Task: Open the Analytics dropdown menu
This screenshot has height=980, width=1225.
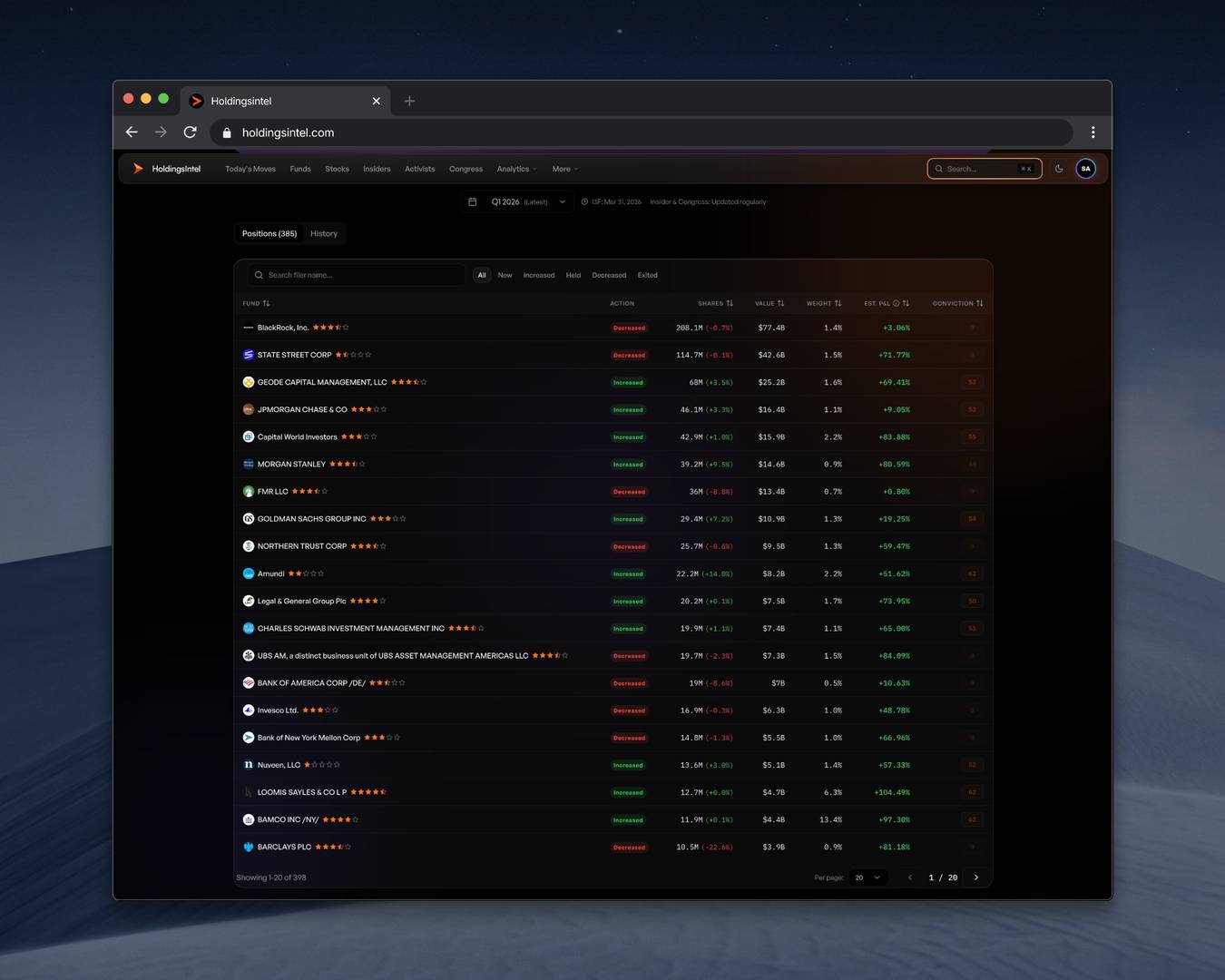Action: [x=516, y=169]
